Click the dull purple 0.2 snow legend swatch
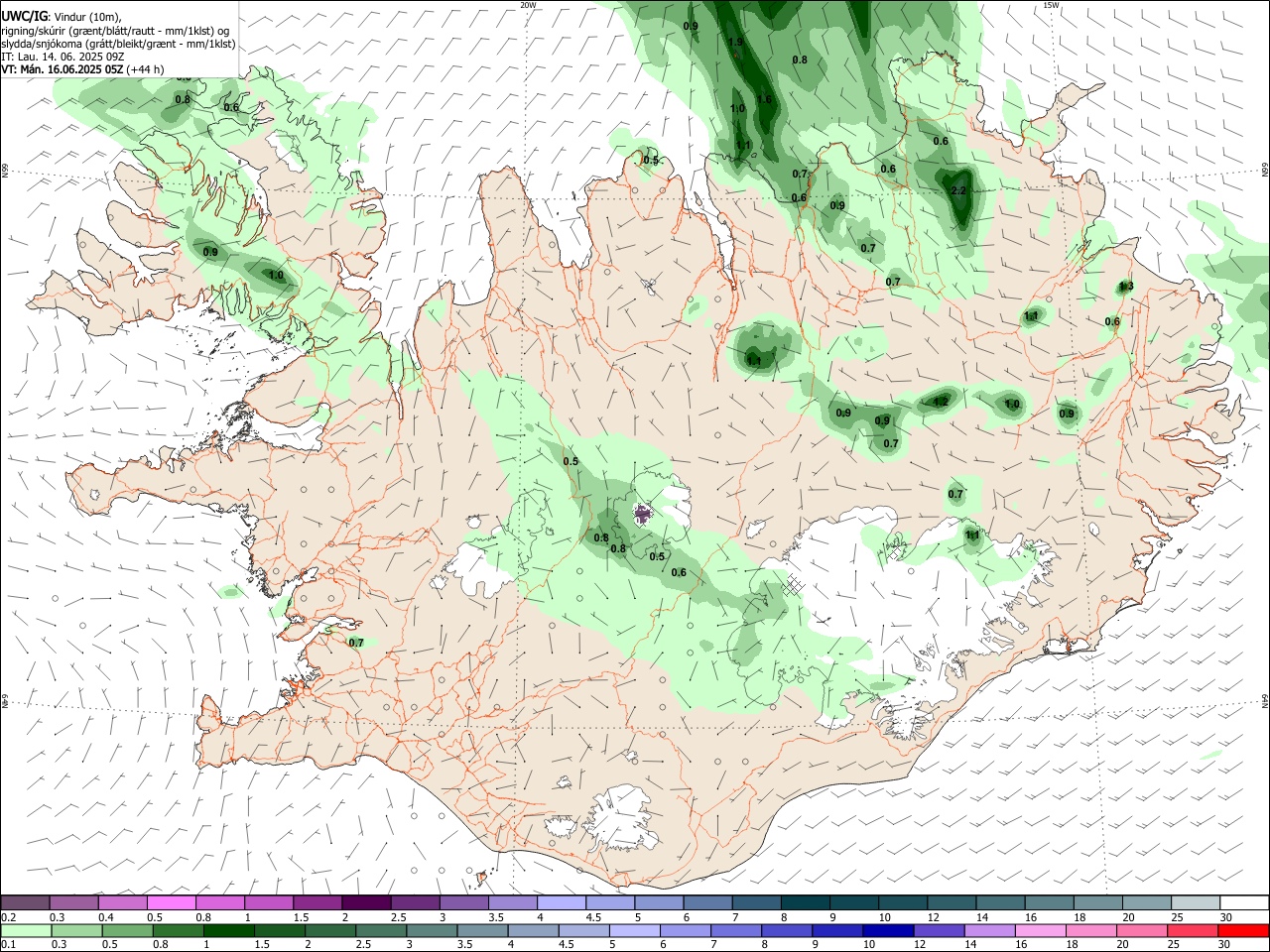Screen dimensions: 1270x952 click(25, 902)
